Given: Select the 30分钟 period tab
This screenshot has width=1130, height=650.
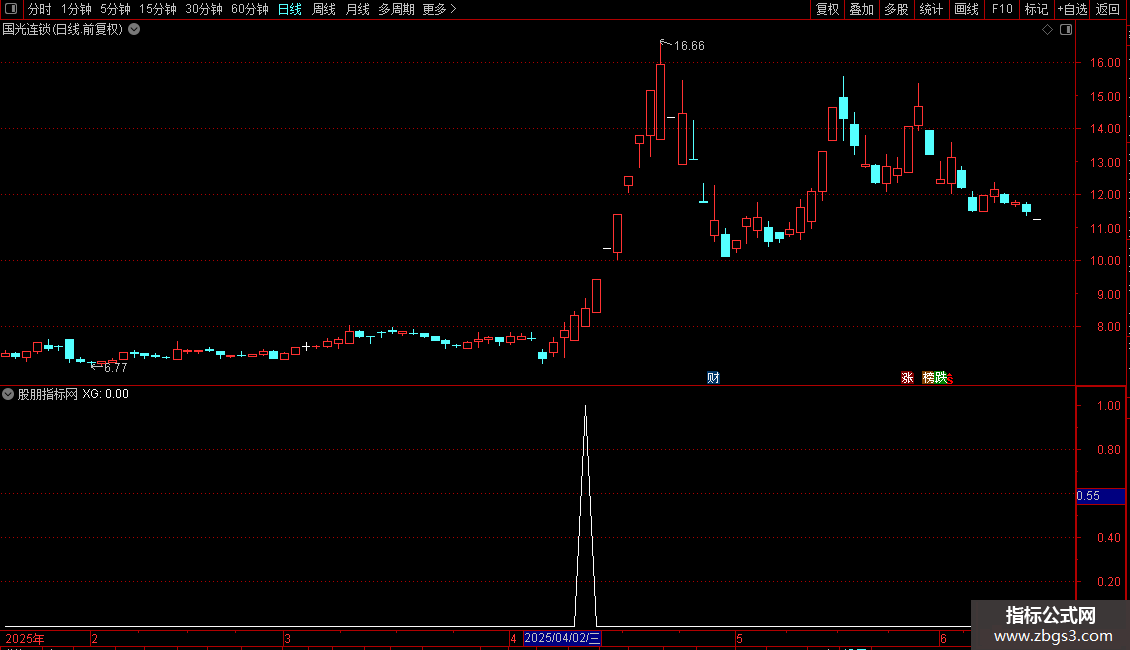Looking at the screenshot, I should pos(204,9).
